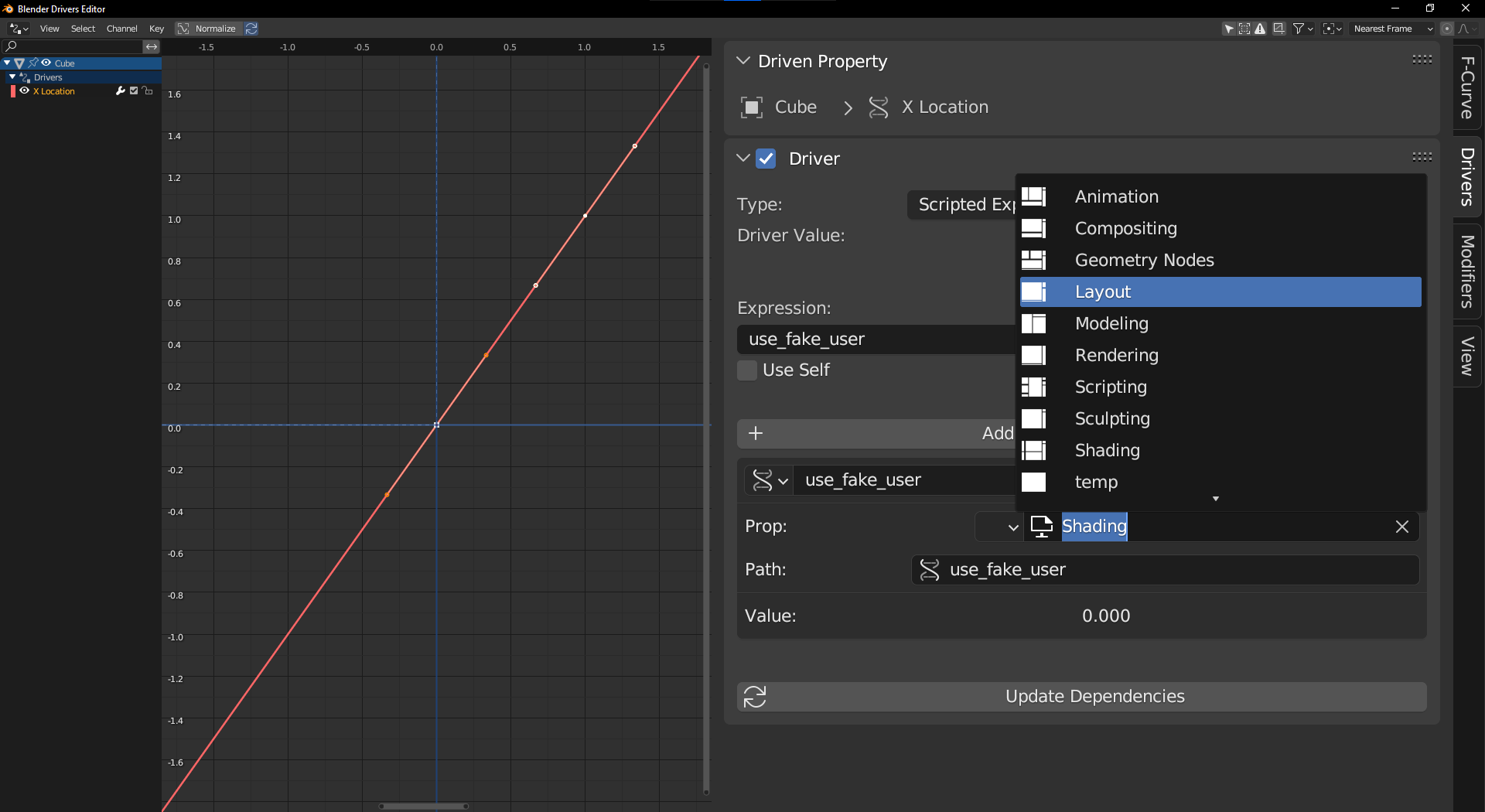Viewport: 1485px width, 812px height.
Task: Toggle the X Location lock icon
Action: pos(148,90)
